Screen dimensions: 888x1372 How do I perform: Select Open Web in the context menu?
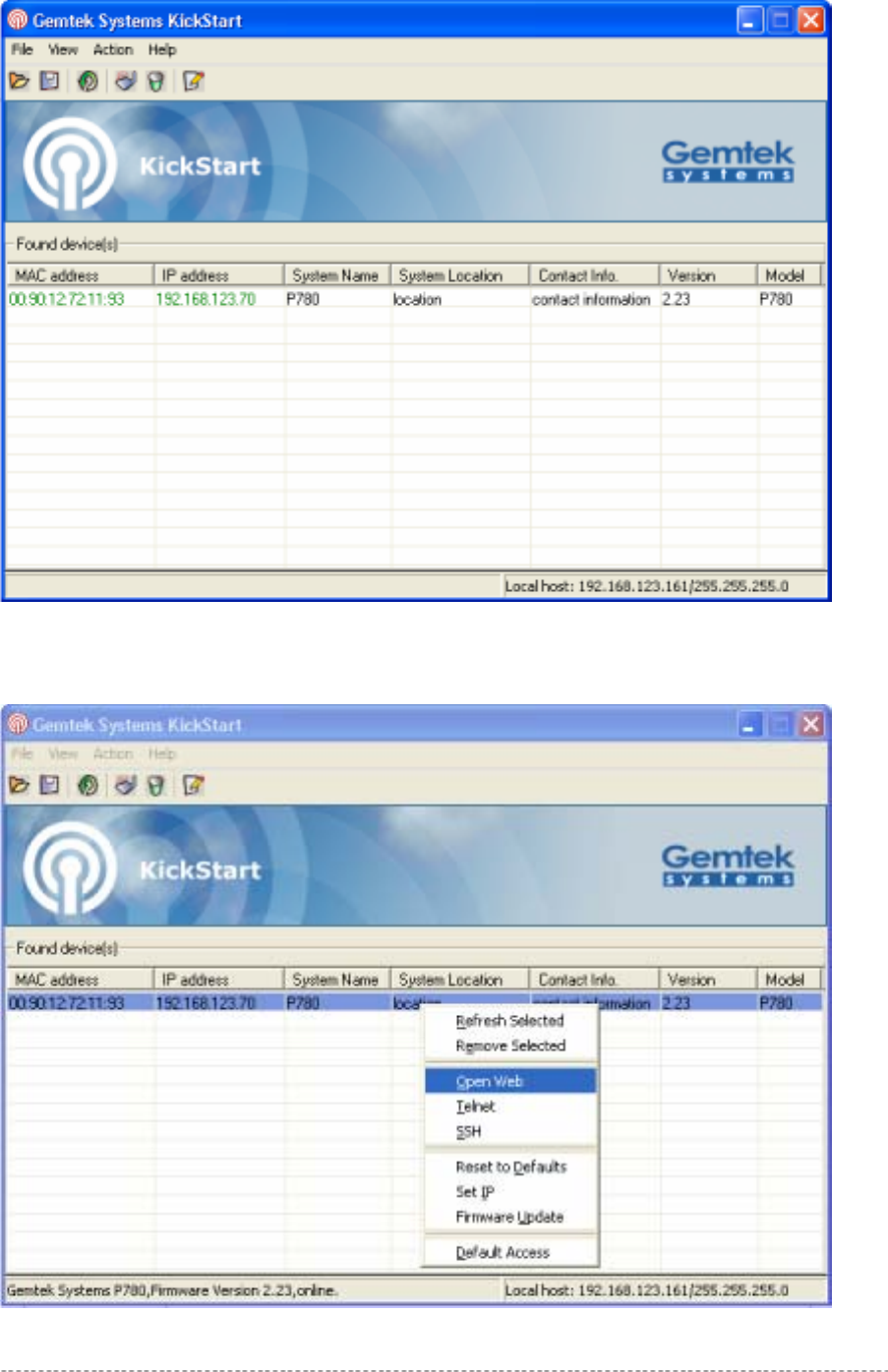(510, 1081)
